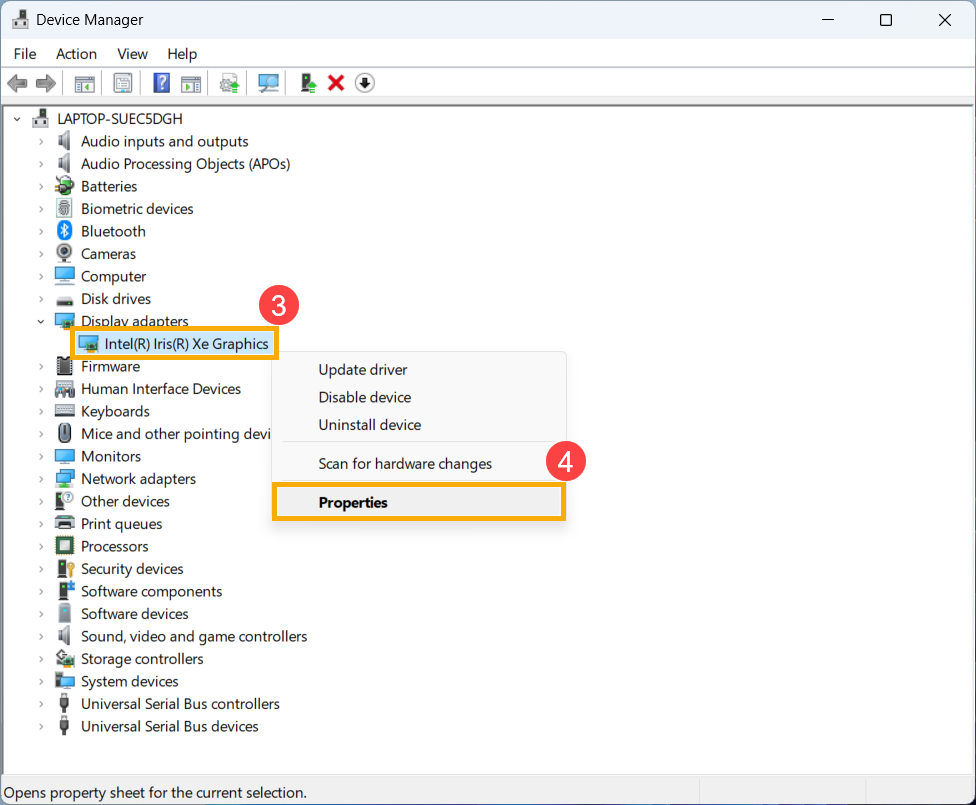This screenshot has width=976, height=805.
Task: Collapse the Display adapters chevron
Action: click(x=41, y=321)
